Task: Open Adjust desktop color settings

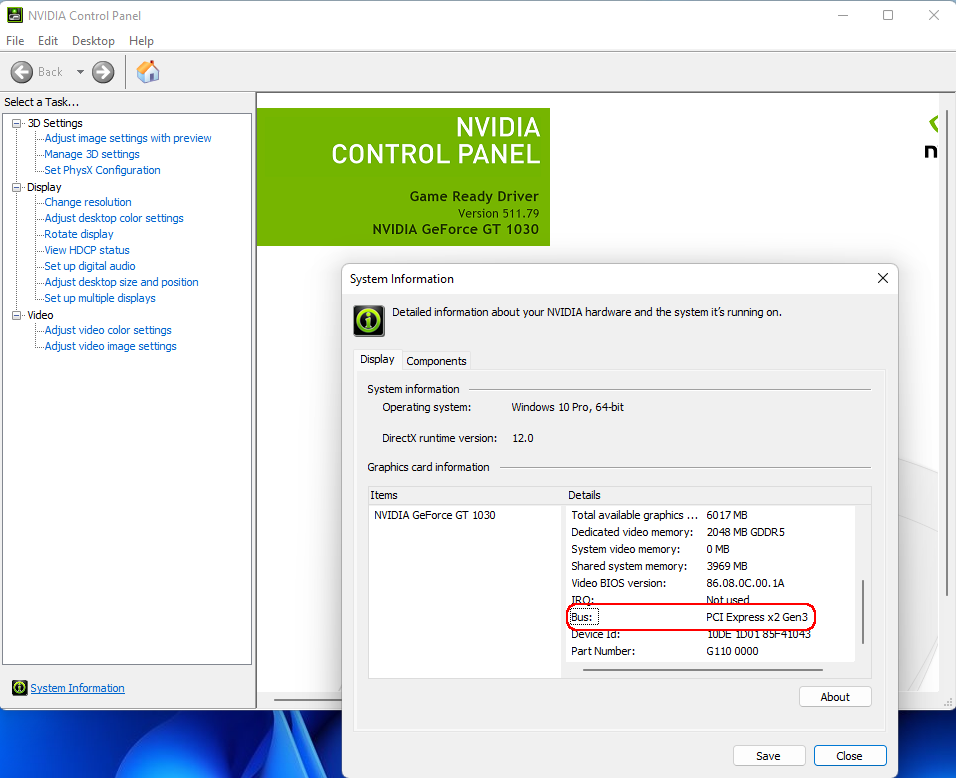Action: 113,218
